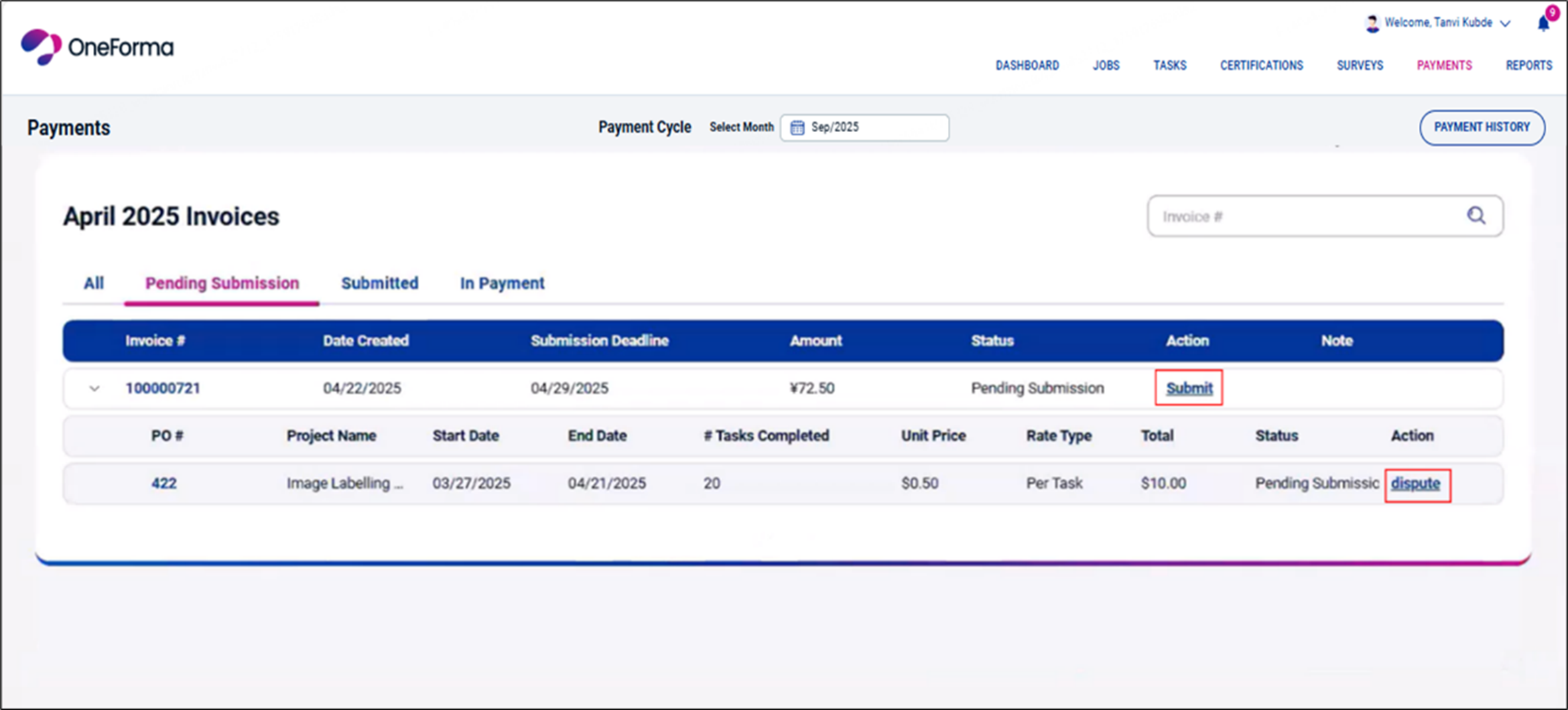This screenshot has width=1568, height=710.
Task: Collapse invoice 100000721 row chevron
Action: pyautogui.click(x=94, y=389)
